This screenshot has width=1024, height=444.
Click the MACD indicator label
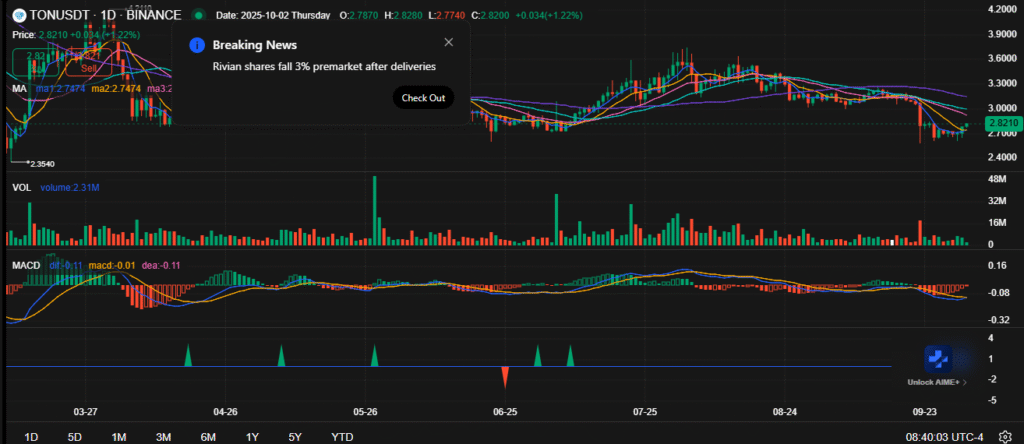pos(26,265)
